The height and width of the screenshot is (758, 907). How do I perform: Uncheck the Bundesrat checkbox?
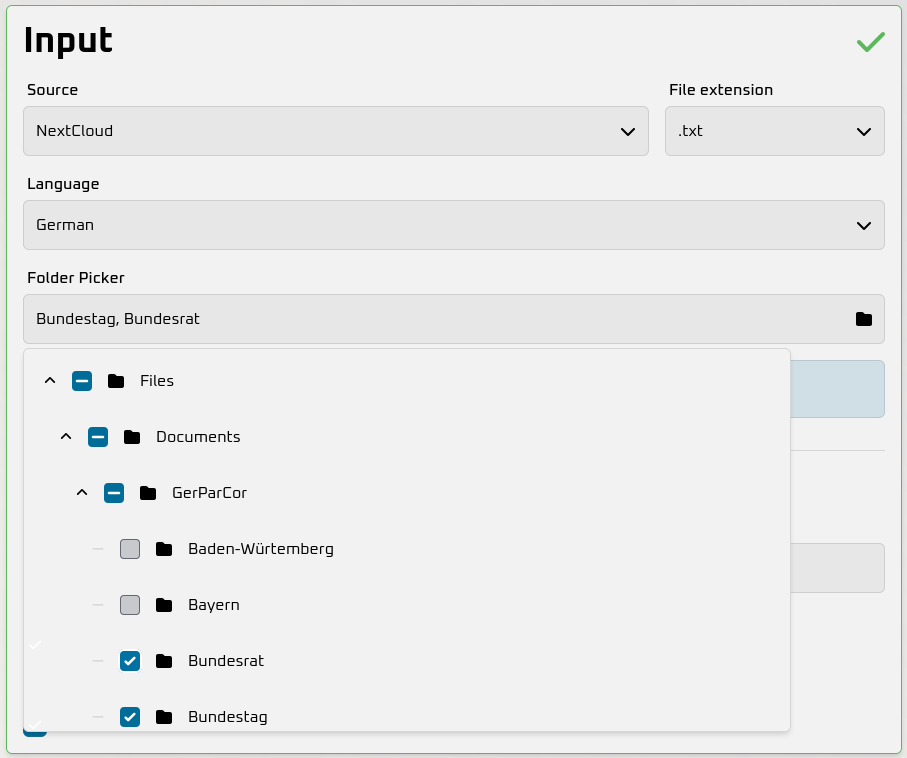pyautogui.click(x=130, y=661)
